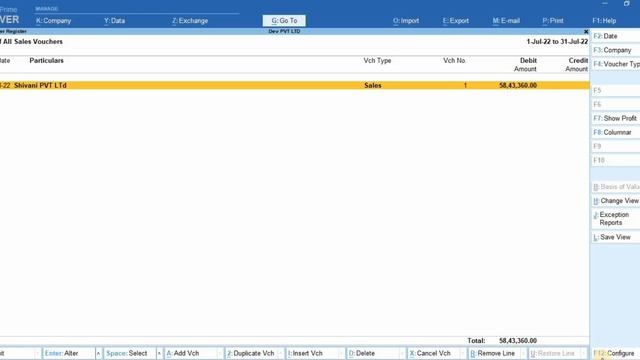Open the P: Print menu
Image resolution: width=640 pixels, height=360 pixels.
click(x=553, y=20)
